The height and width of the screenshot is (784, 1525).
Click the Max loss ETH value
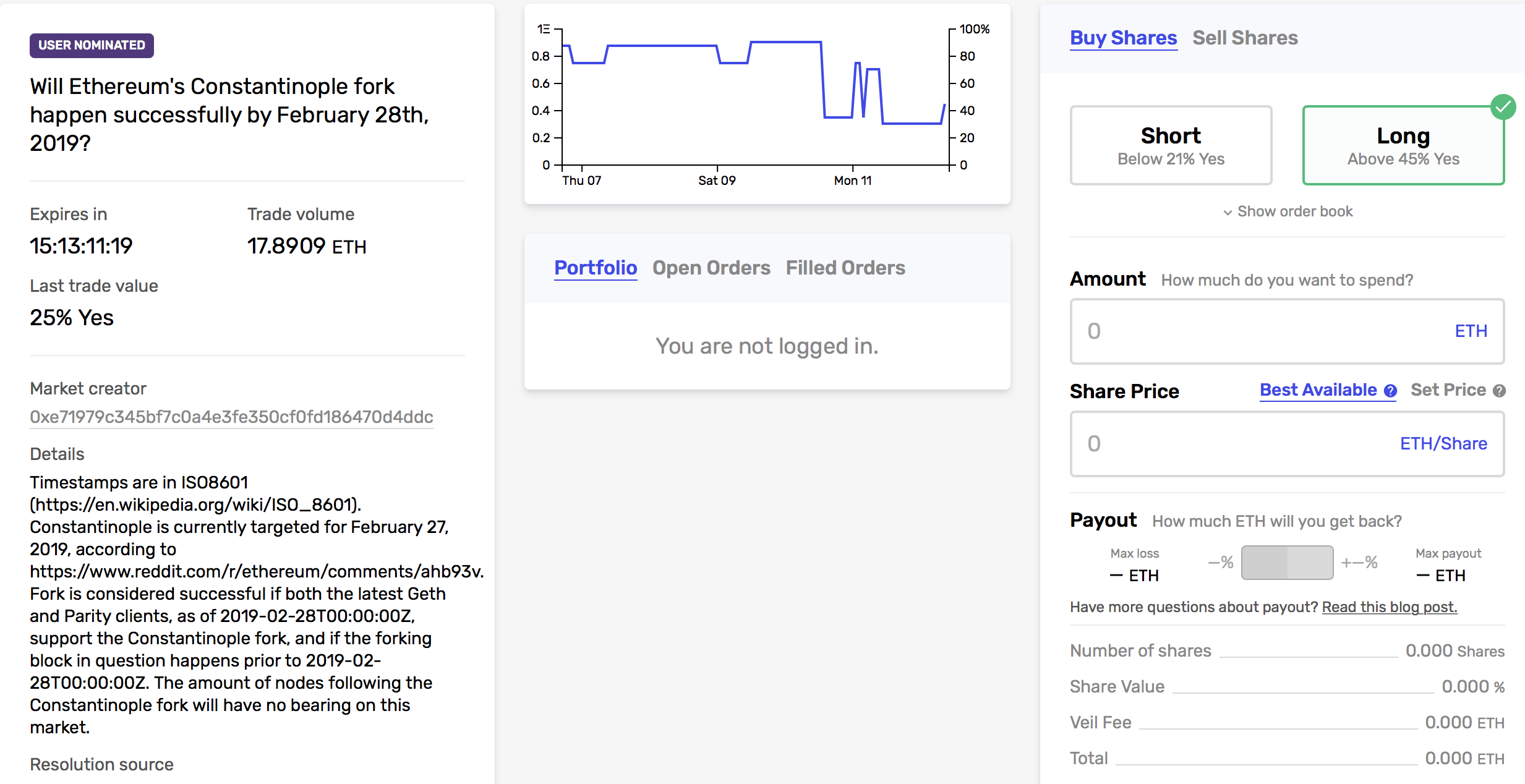coord(1134,576)
